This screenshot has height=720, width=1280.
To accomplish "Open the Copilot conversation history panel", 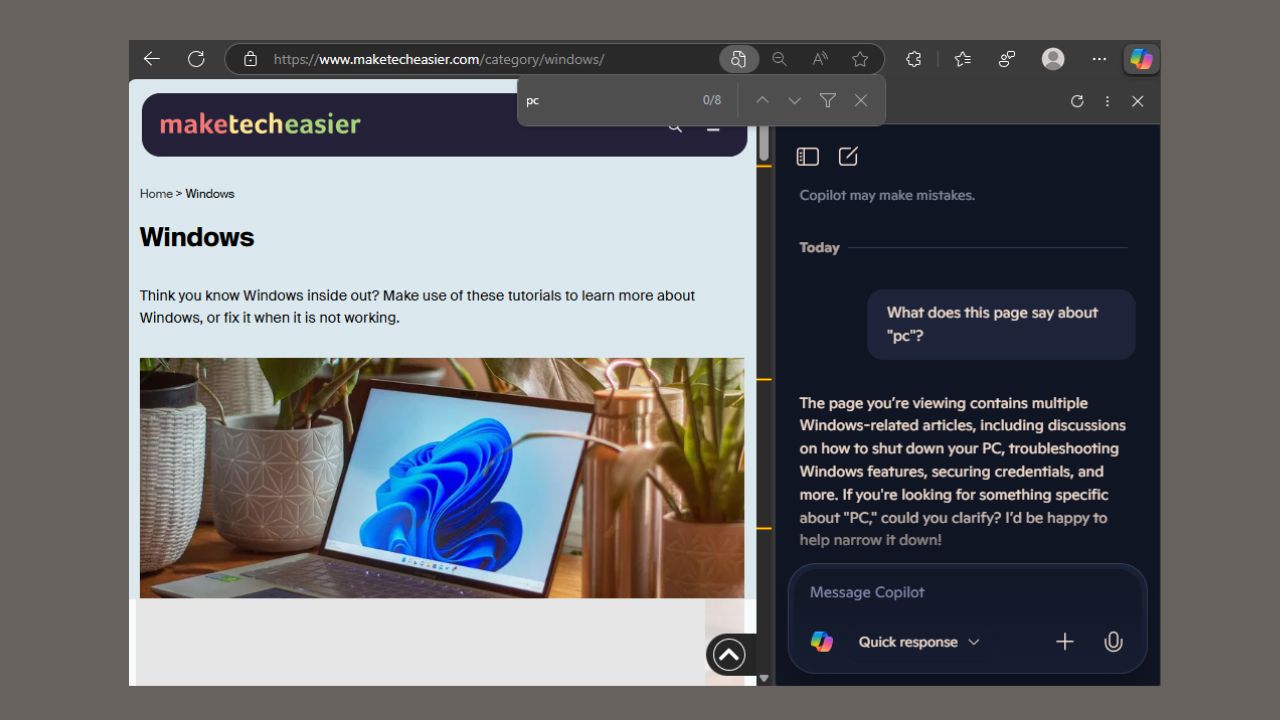I will pyautogui.click(x=807, y=156).
